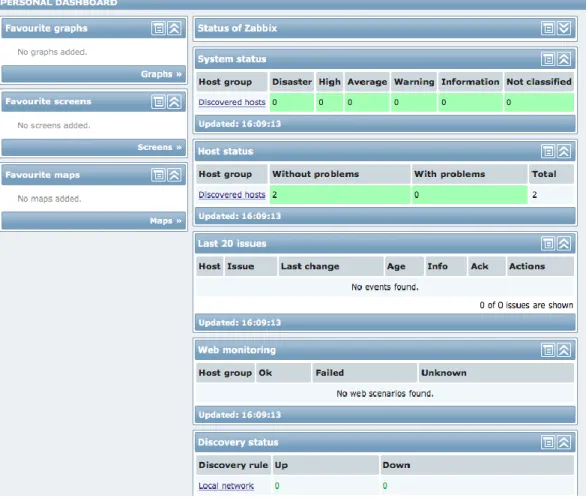Go to Graphs » link
Screen dimensions: 586x498
tap(161, 74)
